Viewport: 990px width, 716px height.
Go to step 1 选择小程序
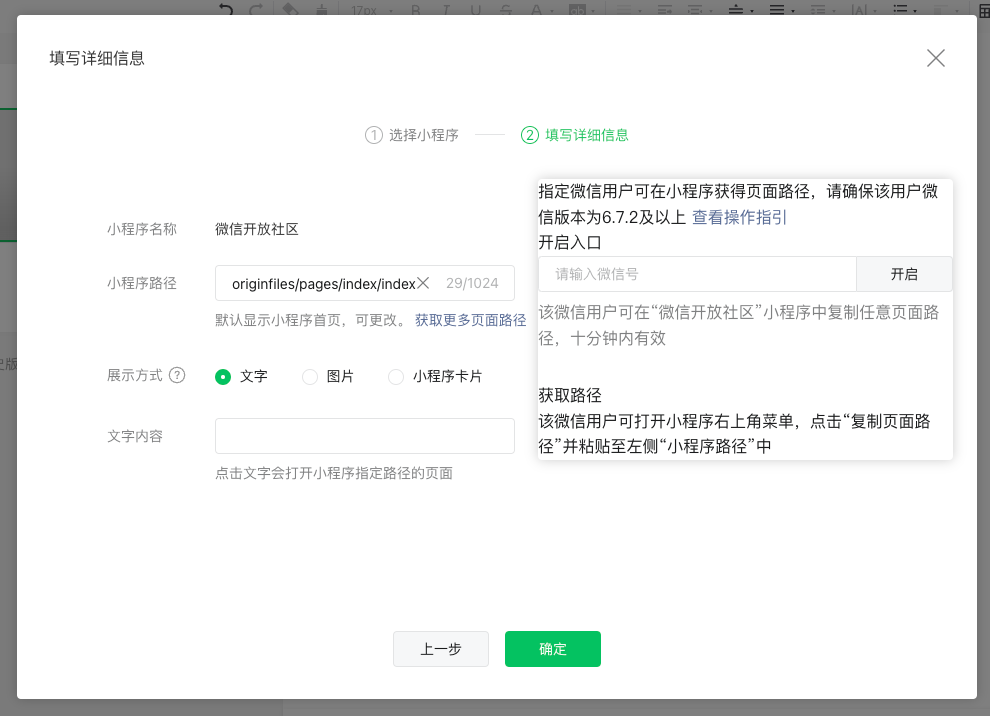click(x=412, y=135)
